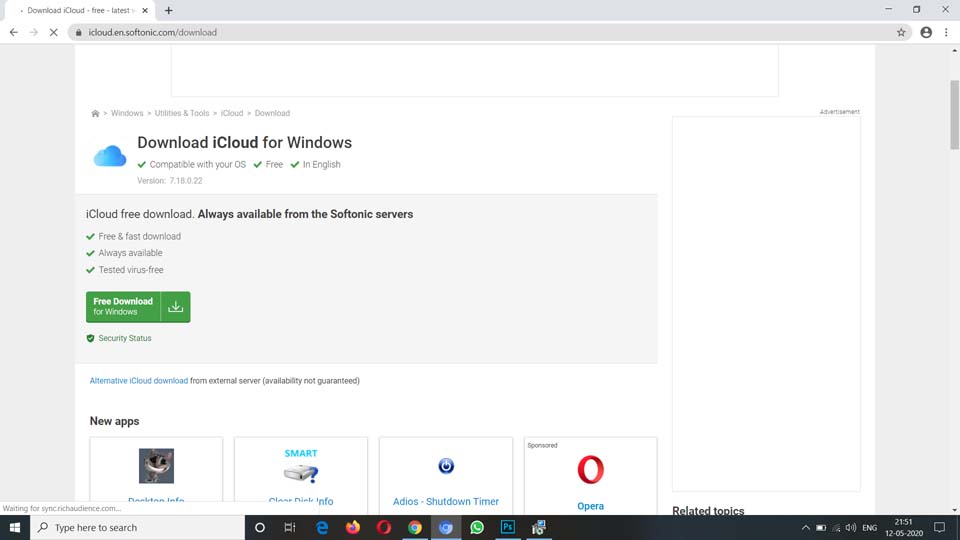This screenshot has height=540, width=960.
Task: Open the volume speaker tray icon
Action: [x=851, y=528]
